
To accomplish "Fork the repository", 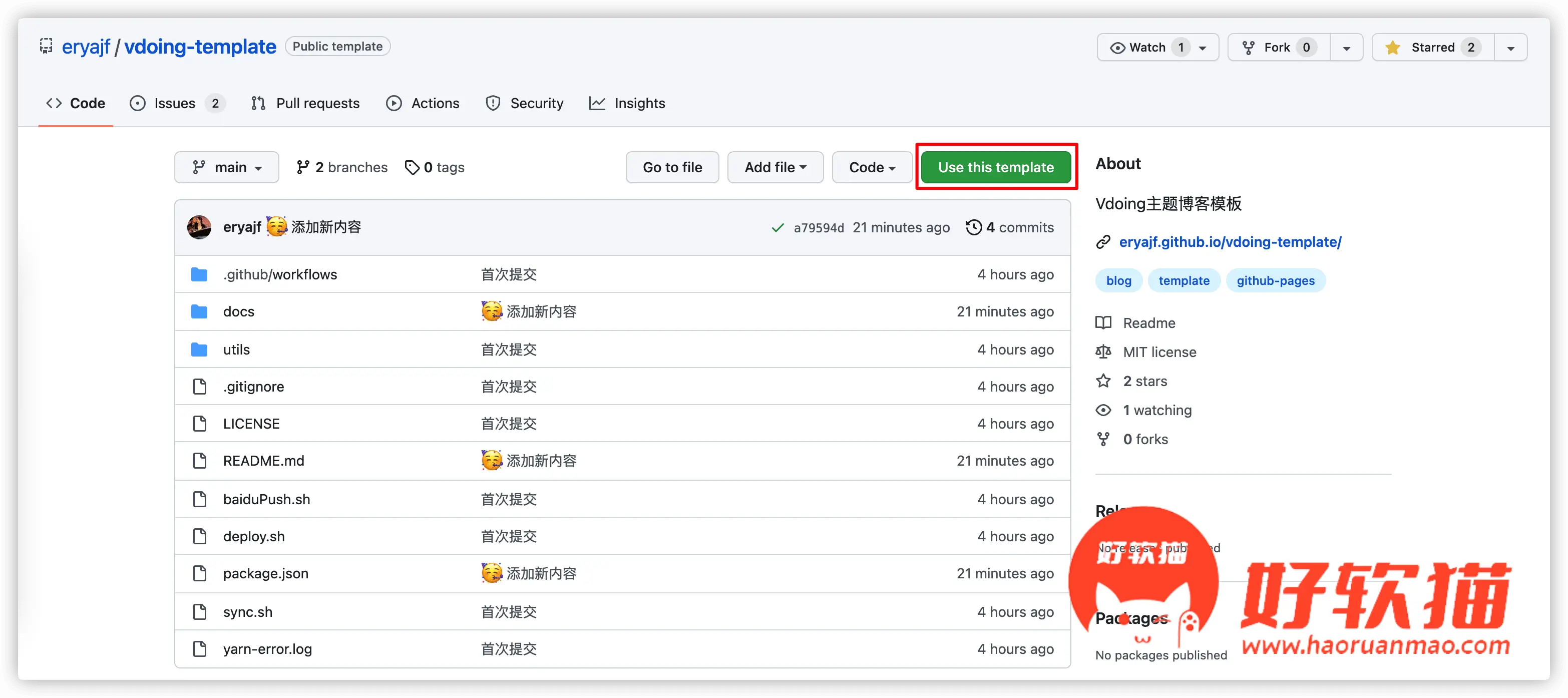I will pyautogui.click(x=1278, y=48).
